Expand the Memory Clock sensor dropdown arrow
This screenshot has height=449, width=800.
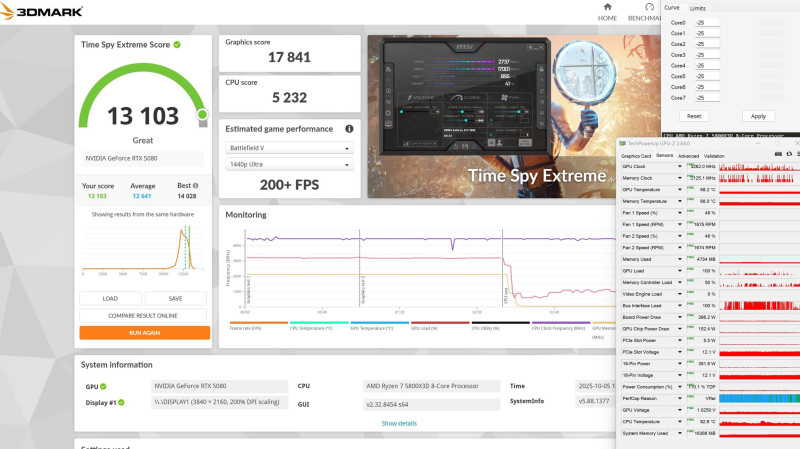point(680,178)
